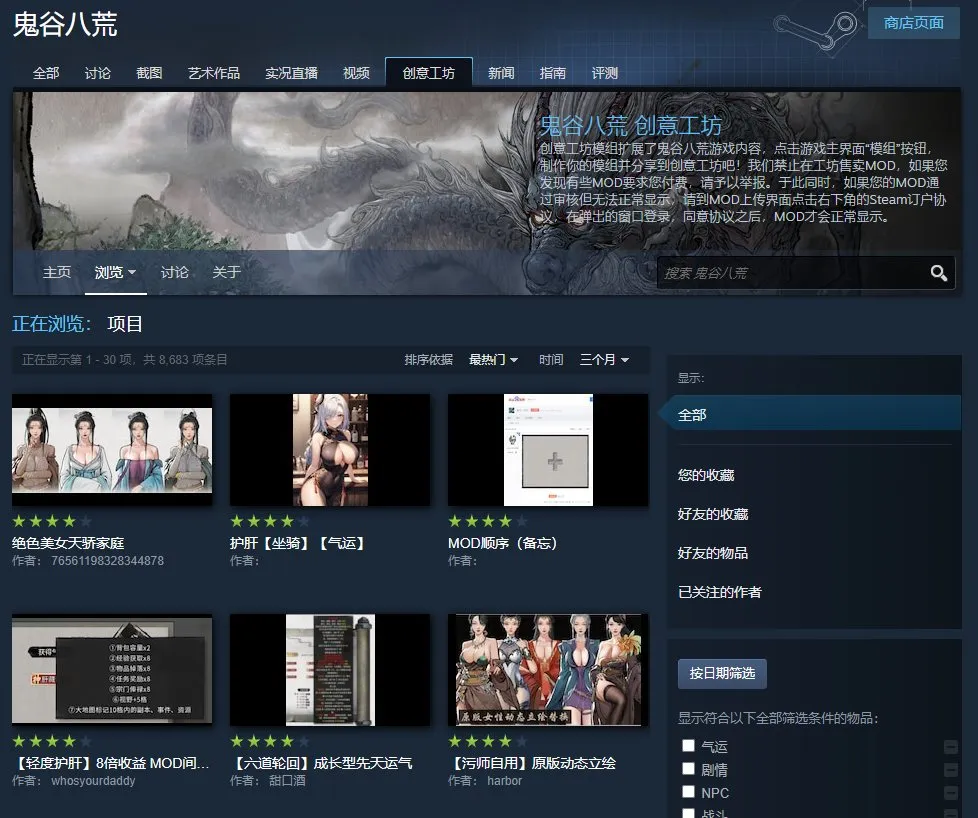
Task: Click the title 【六道轮回】成长型先天运气
Action: coord(321,762)
